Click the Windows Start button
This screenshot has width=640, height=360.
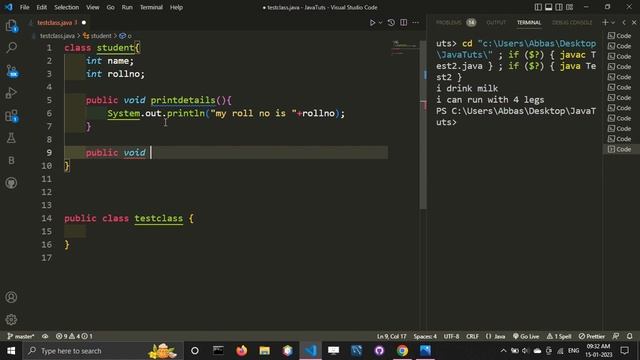coord(11,351)
